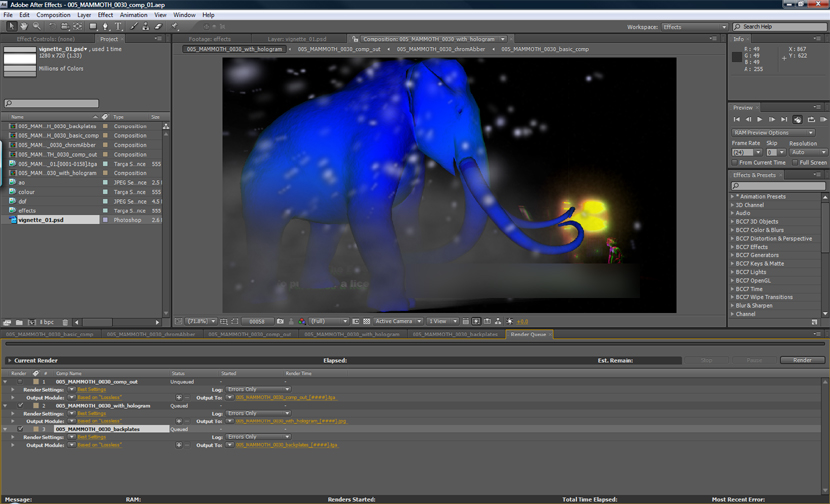The width and height of the screenshot is (830, 504).
Task: Open the Composition menu
Action: click(53, 15)
